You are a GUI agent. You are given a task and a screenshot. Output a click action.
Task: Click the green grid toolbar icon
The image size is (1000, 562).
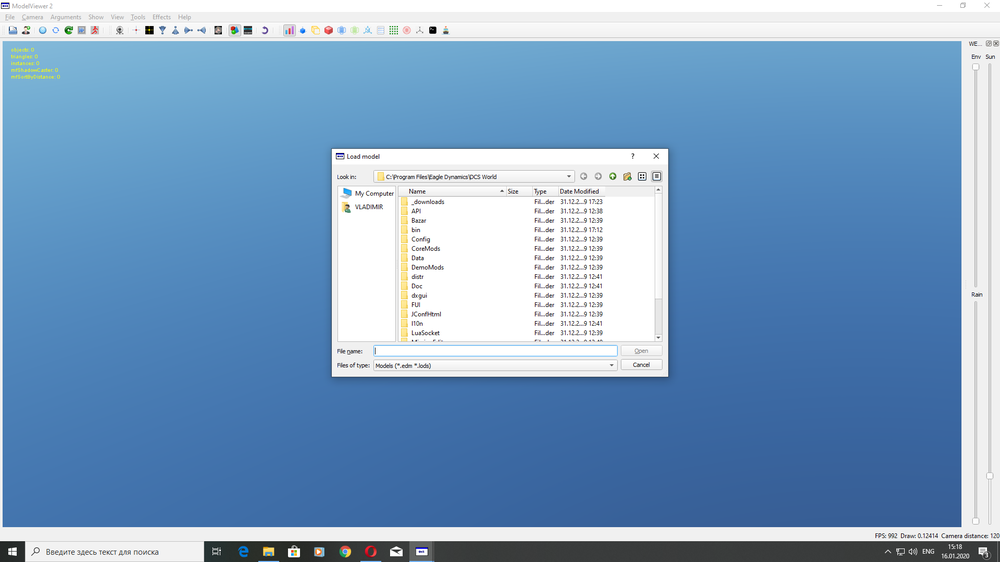pos(393,30)
